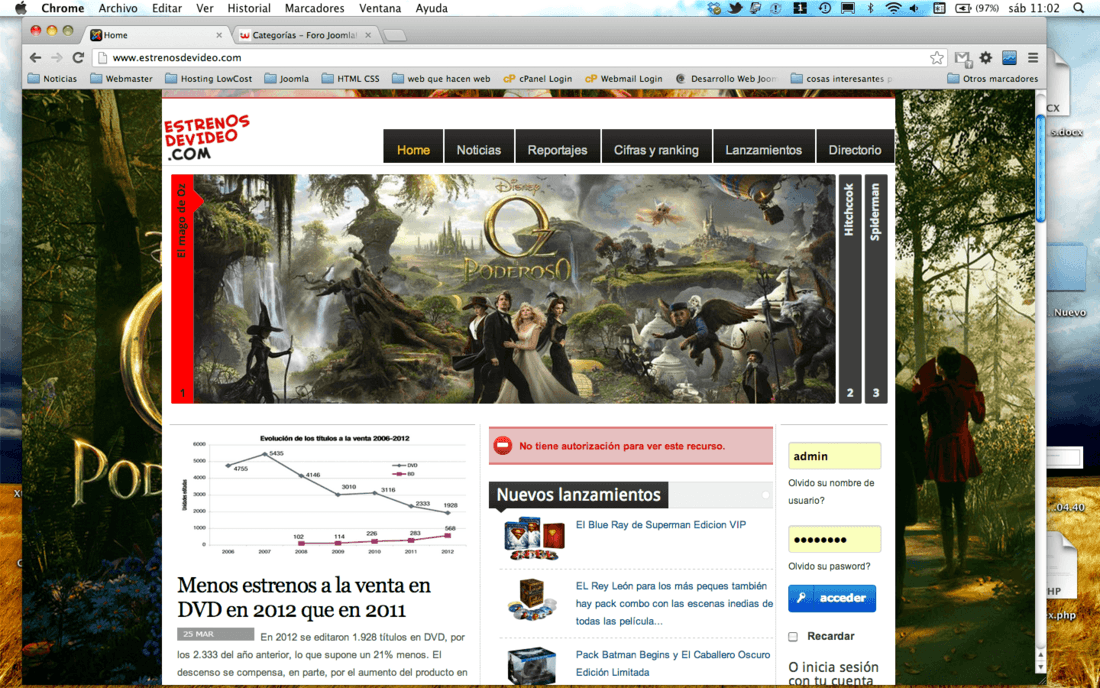Image resolution: width=1100 pixels, height=688 pixels.
Task: Open Otros marcadores bookmarks dropdown
Action: (x=992, y=79)
